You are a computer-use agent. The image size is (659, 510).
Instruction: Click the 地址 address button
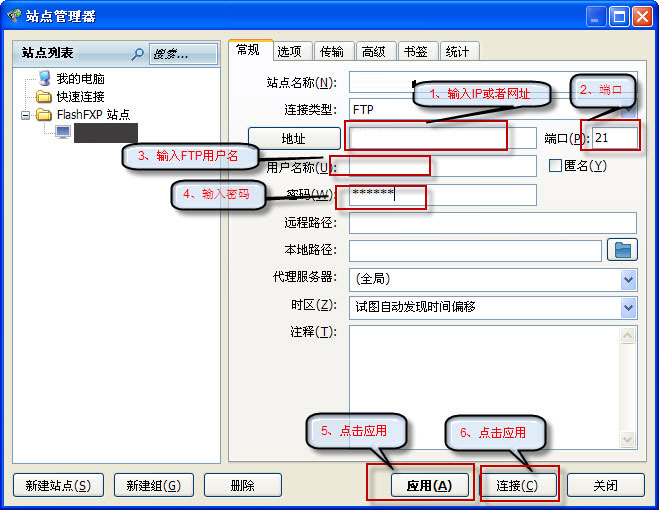[293, 138]
